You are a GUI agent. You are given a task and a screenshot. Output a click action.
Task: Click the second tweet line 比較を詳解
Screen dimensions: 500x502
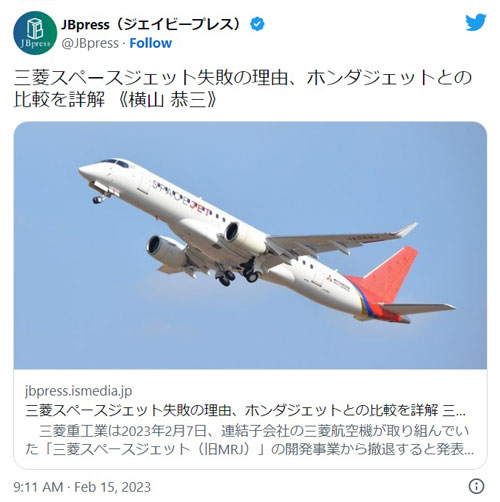tap(59, 100)
